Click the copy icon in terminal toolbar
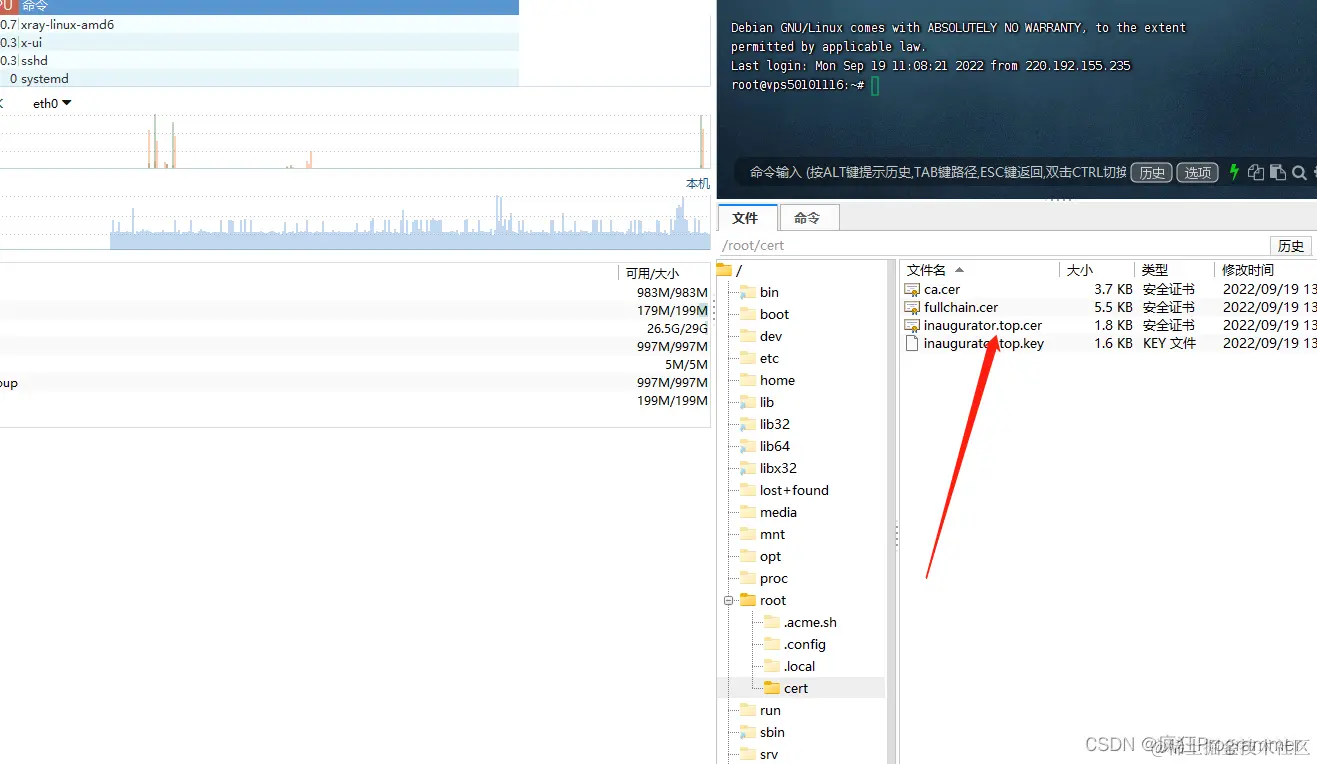 tap(1256, 172)
